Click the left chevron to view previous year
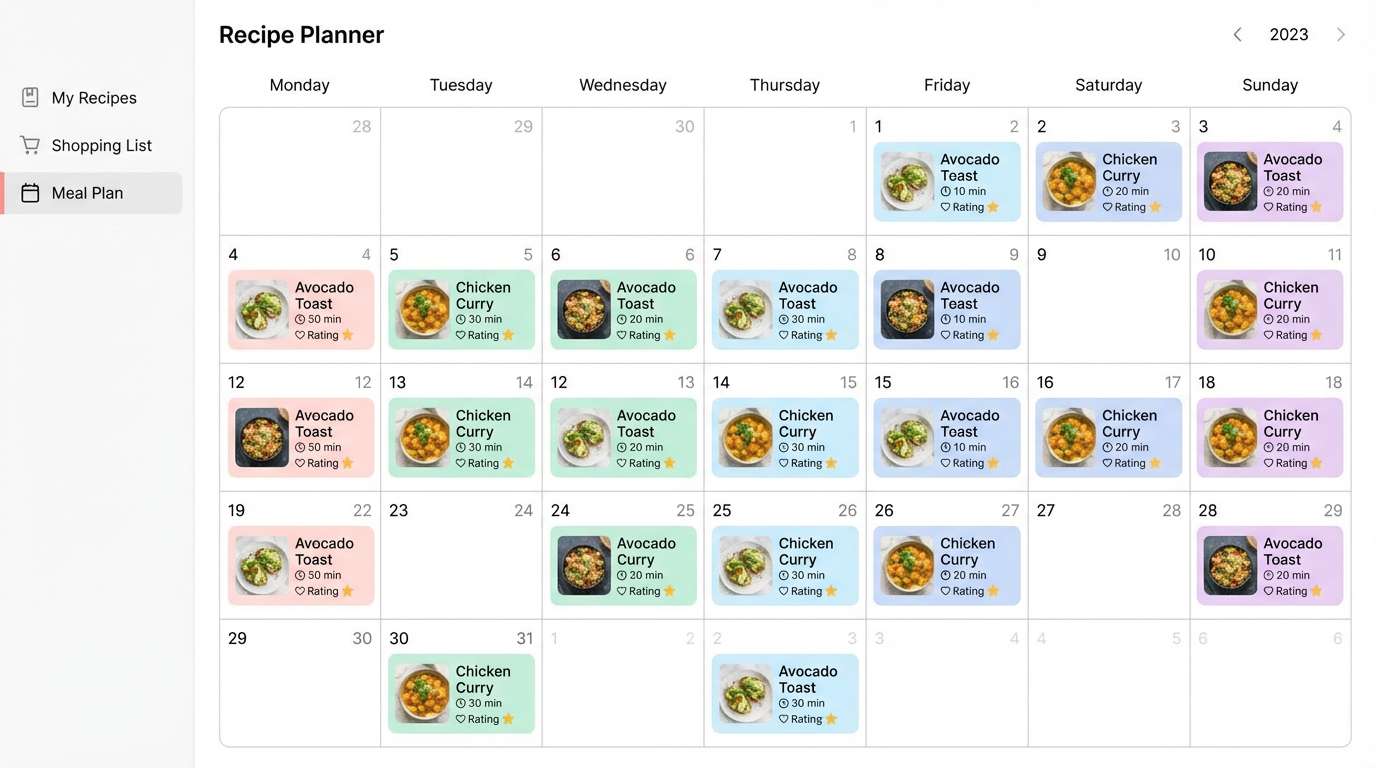The height and width of the screenshot is (768, 1376). 1237,33
